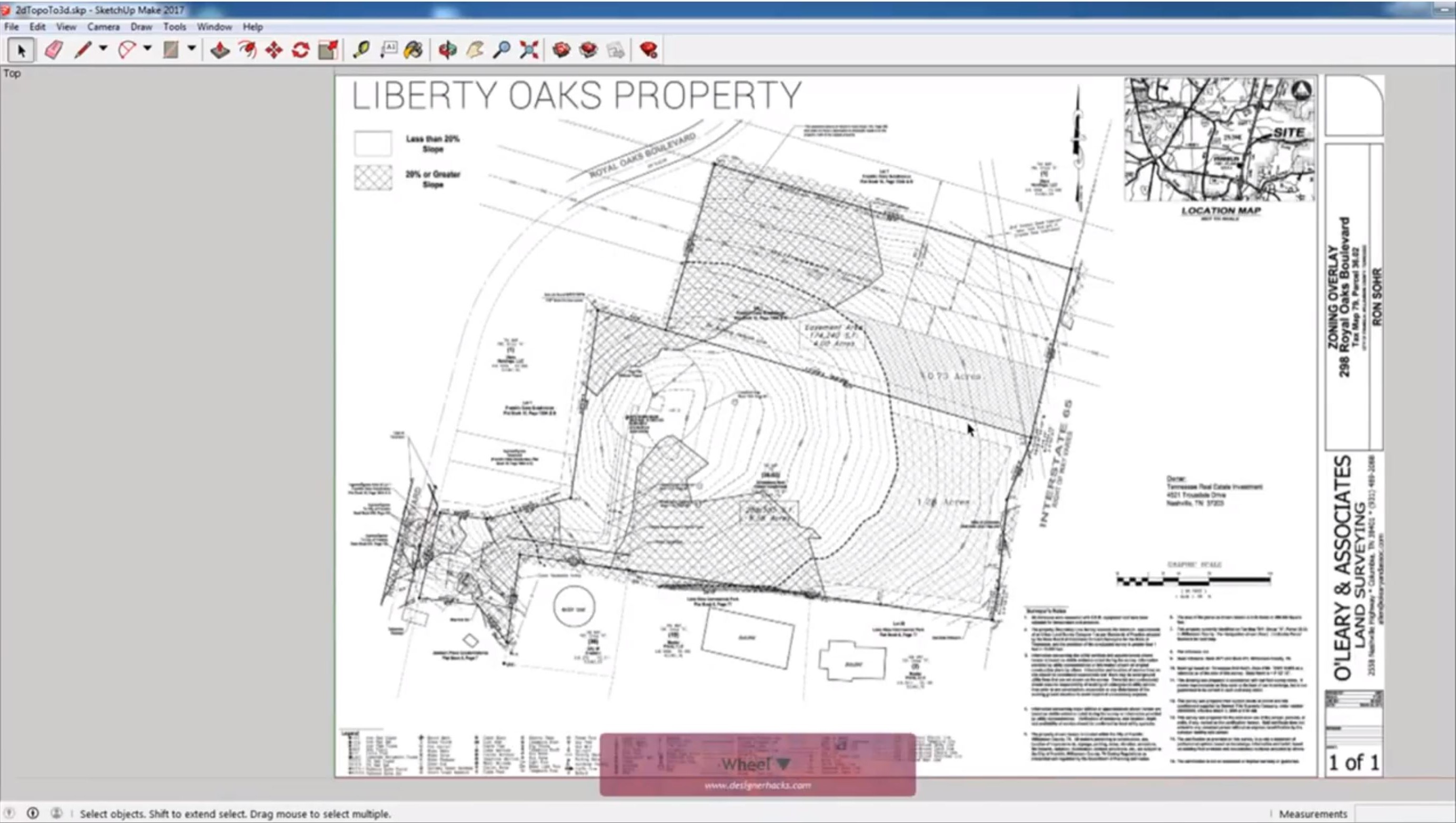Expand the Line tool dropdown arrow
Screen dimensions: 1456x823
coord(103,48)
